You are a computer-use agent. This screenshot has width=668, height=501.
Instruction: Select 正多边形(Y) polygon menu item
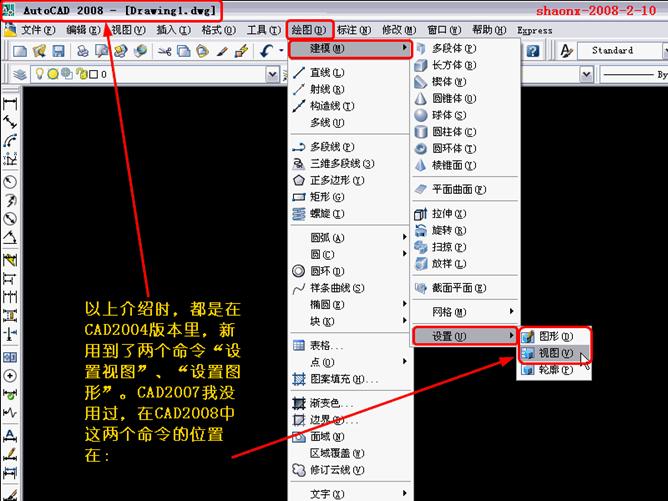[x=349, y=180]
